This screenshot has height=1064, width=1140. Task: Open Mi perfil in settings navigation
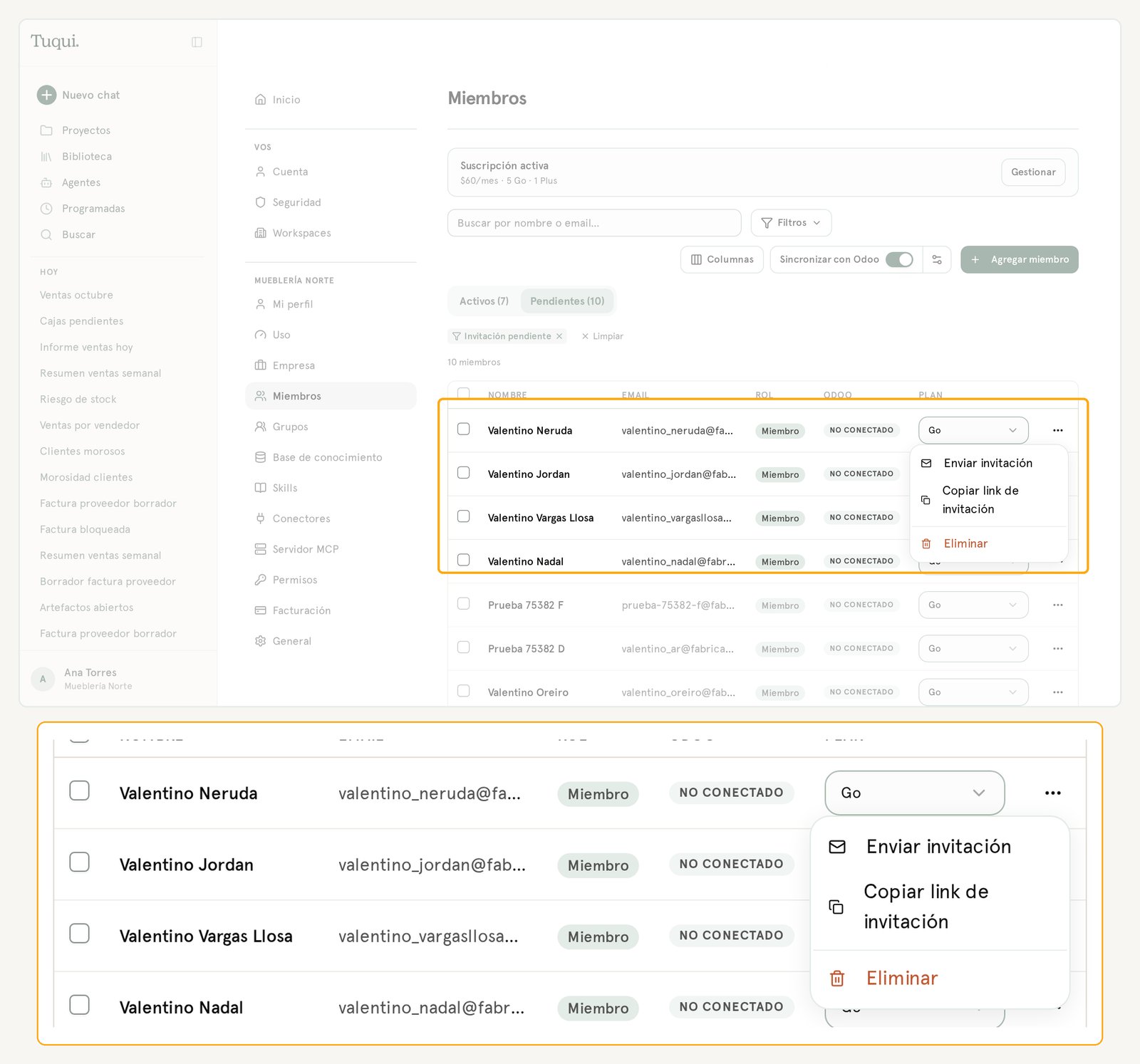pyautogui.click(x=331, y=304)
